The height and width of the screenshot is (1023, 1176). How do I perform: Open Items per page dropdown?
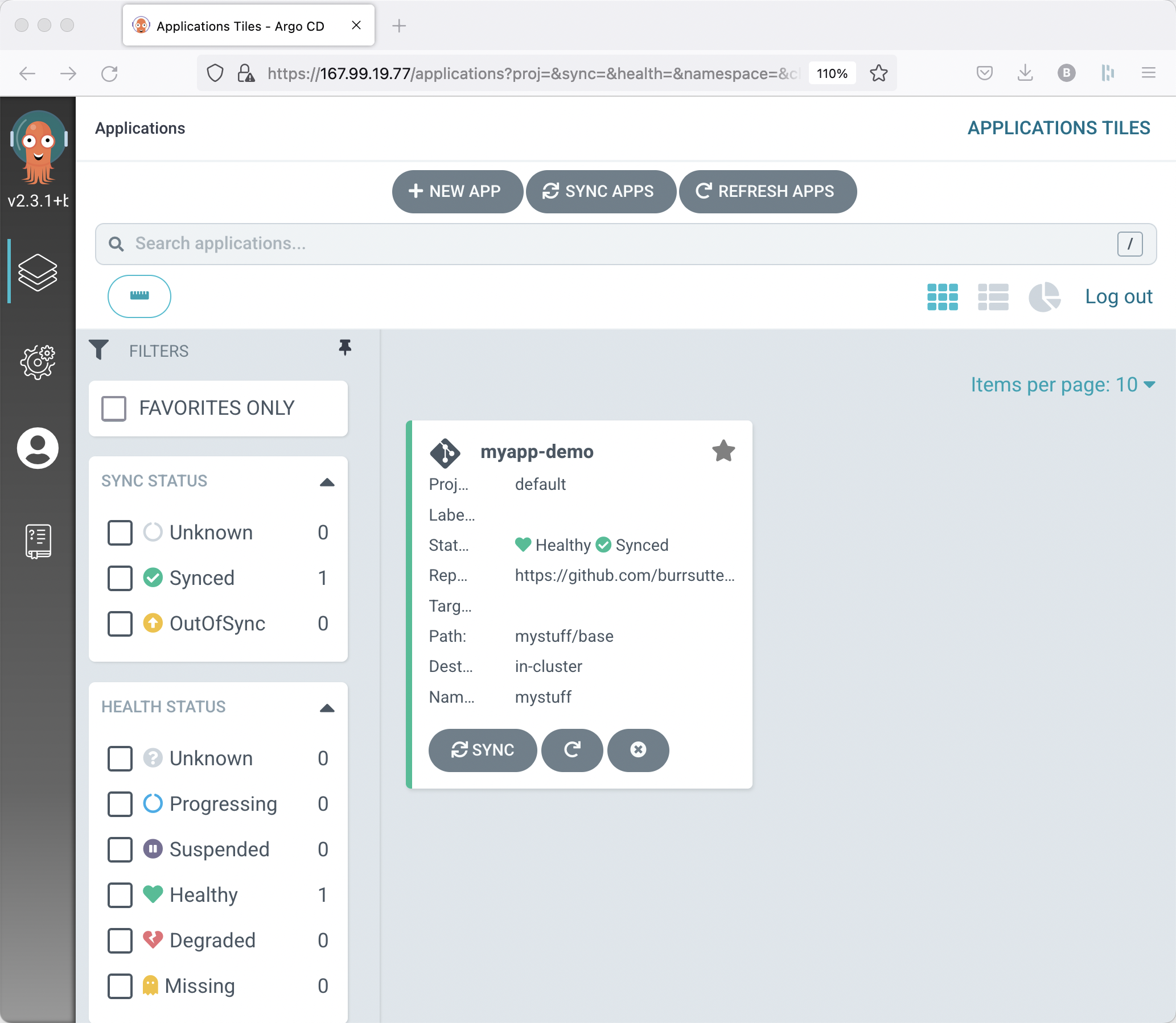click(x=1062, y=385)
